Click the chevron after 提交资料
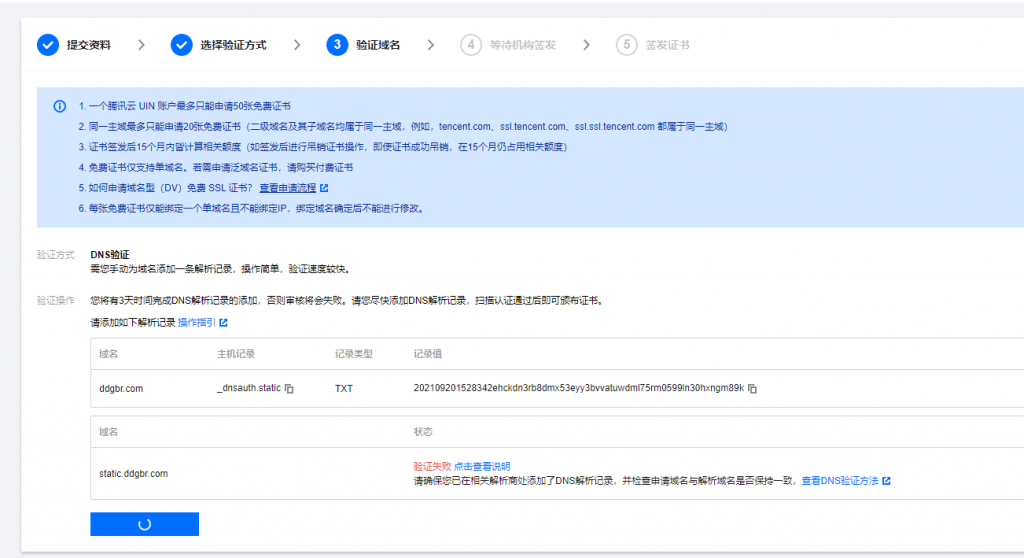Image resolution: width=1024 pixels, height=558 pixels. [x=141, y=45]
